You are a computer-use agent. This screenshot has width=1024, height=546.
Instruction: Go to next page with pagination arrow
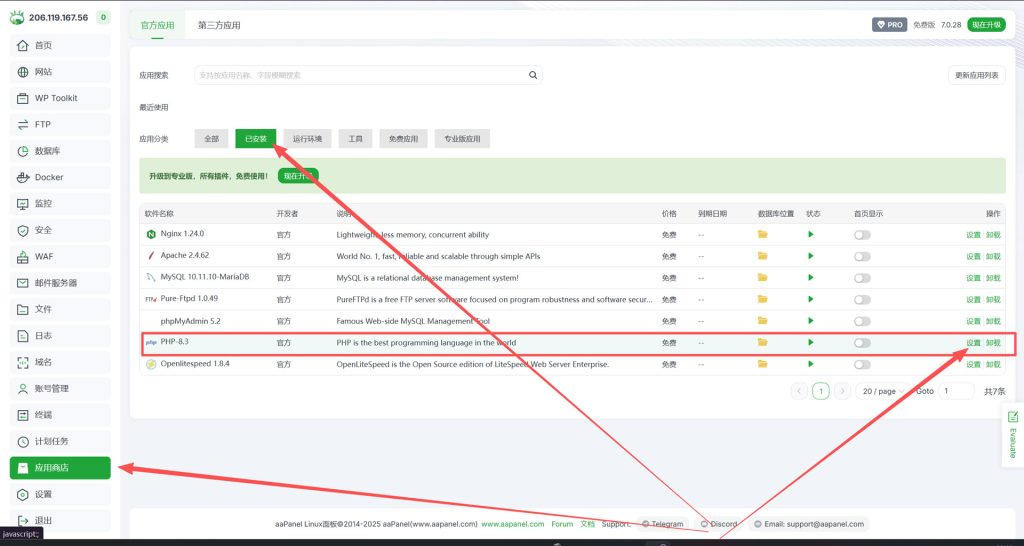(x=843, y=391)
